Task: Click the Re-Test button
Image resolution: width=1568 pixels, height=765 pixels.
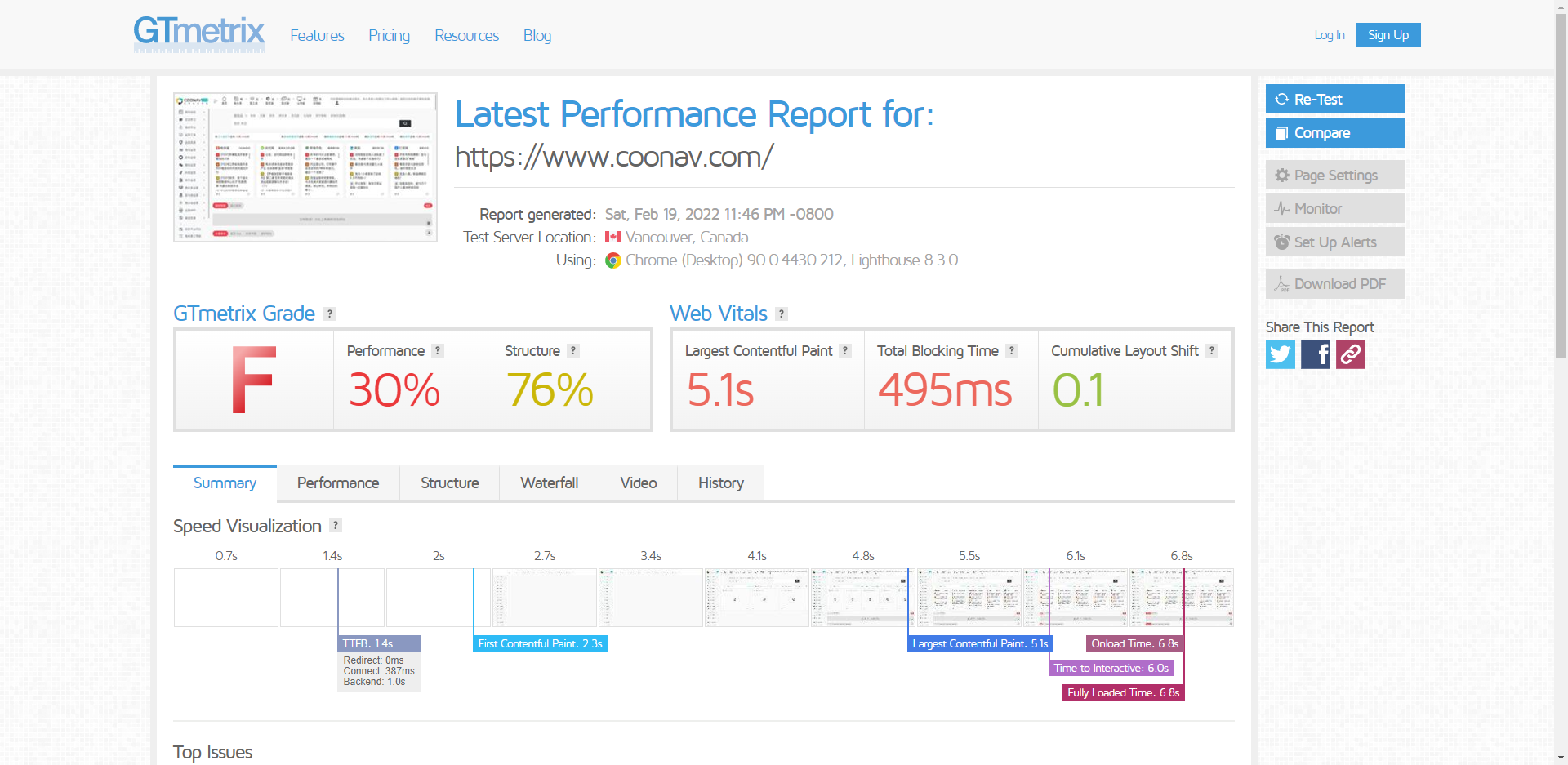Action: [x=1335, y=99]
